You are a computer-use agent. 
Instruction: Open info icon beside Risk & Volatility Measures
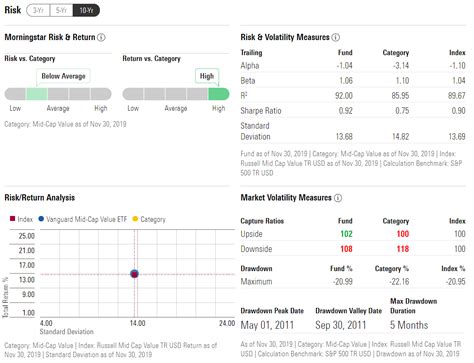click(x=336, y=37)
